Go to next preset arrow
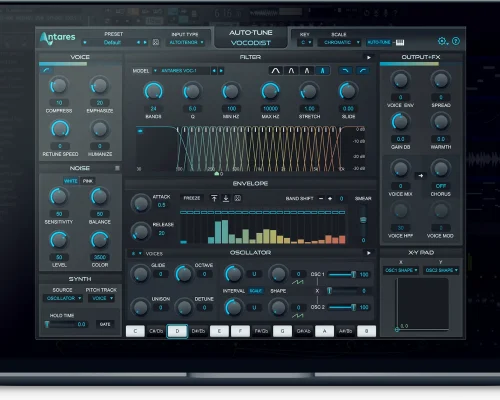Image resolution: width=500 pixels, height=400 pixels. pos(145,42)
